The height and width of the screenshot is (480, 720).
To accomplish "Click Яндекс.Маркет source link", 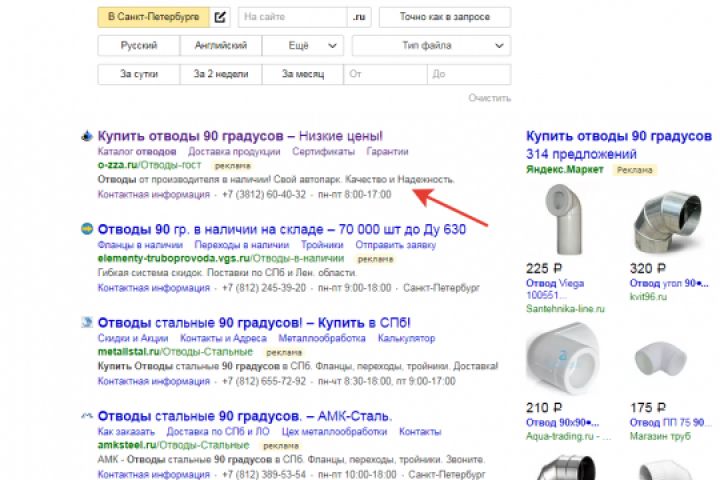I will coord(565,169).
